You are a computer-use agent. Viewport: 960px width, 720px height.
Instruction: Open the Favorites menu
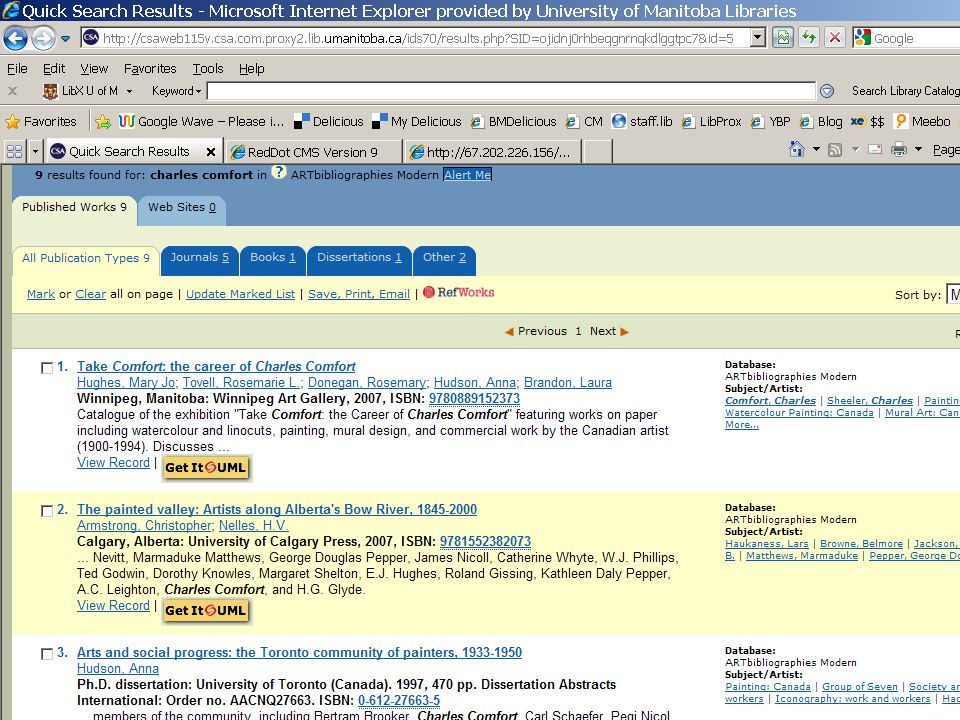150,69
